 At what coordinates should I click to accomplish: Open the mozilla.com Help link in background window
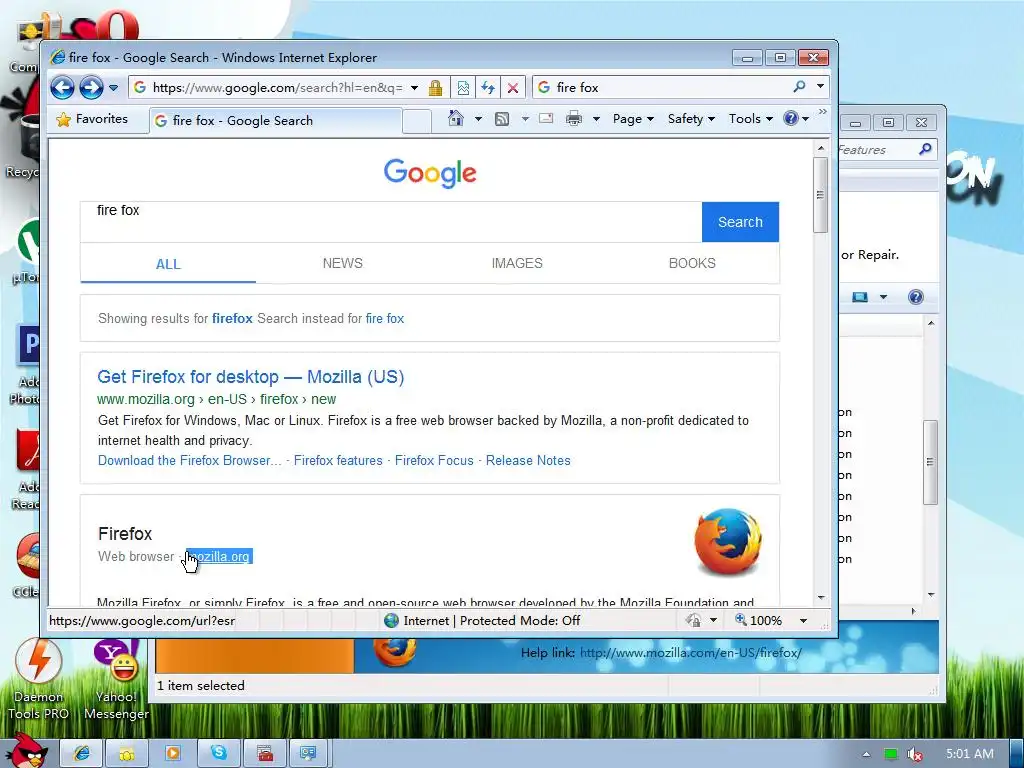(690, 652)
